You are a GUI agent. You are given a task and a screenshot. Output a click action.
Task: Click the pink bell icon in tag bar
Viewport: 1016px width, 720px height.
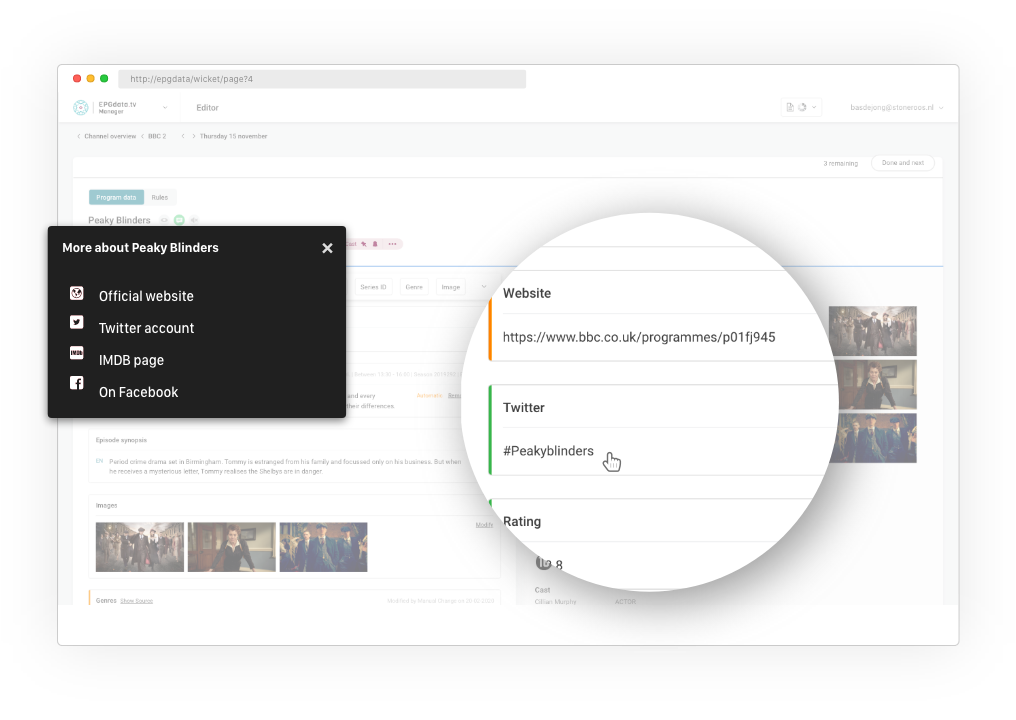click(375, 244)
